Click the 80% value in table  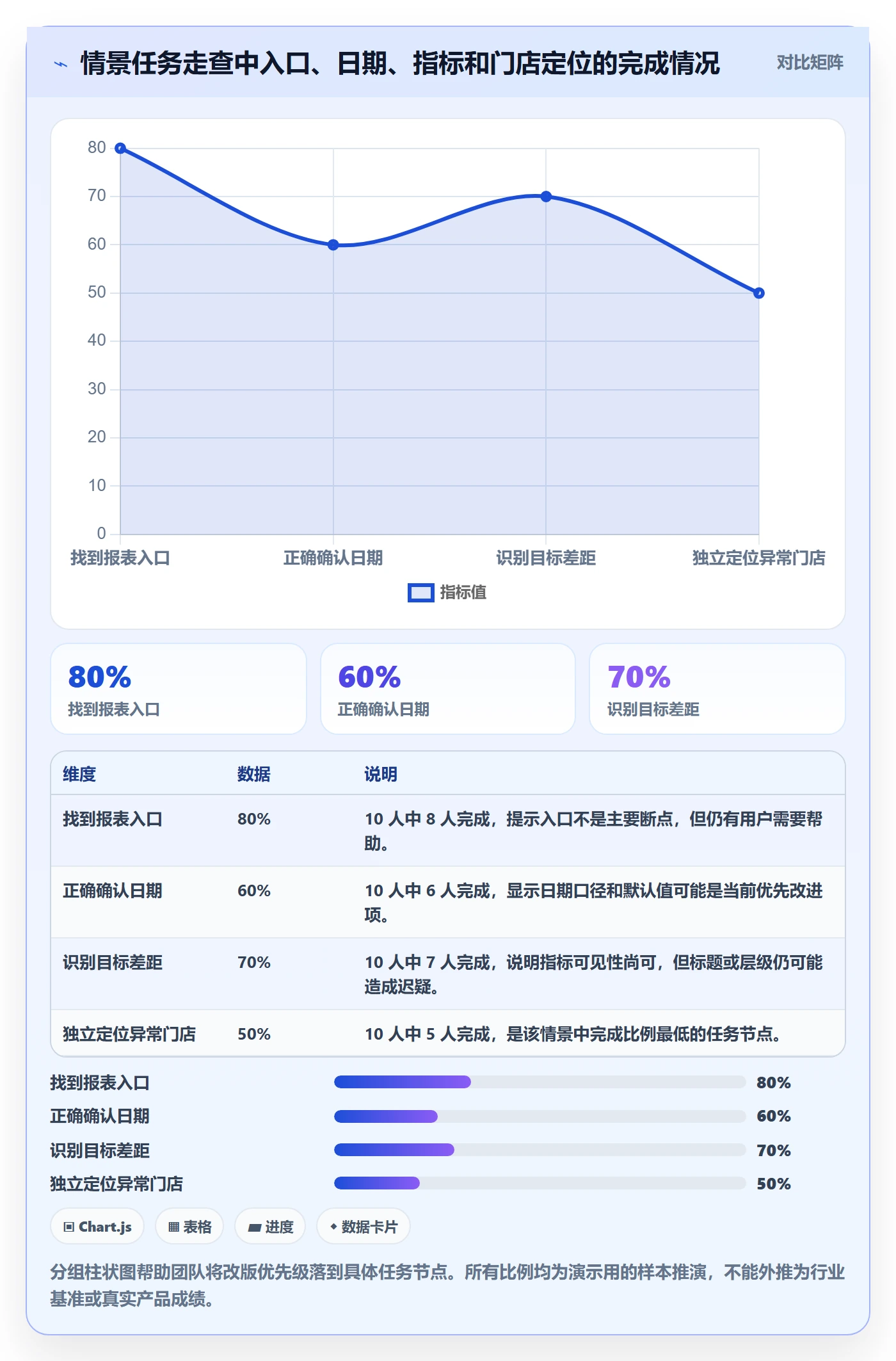pyautogui.click(x=254, y=819)
